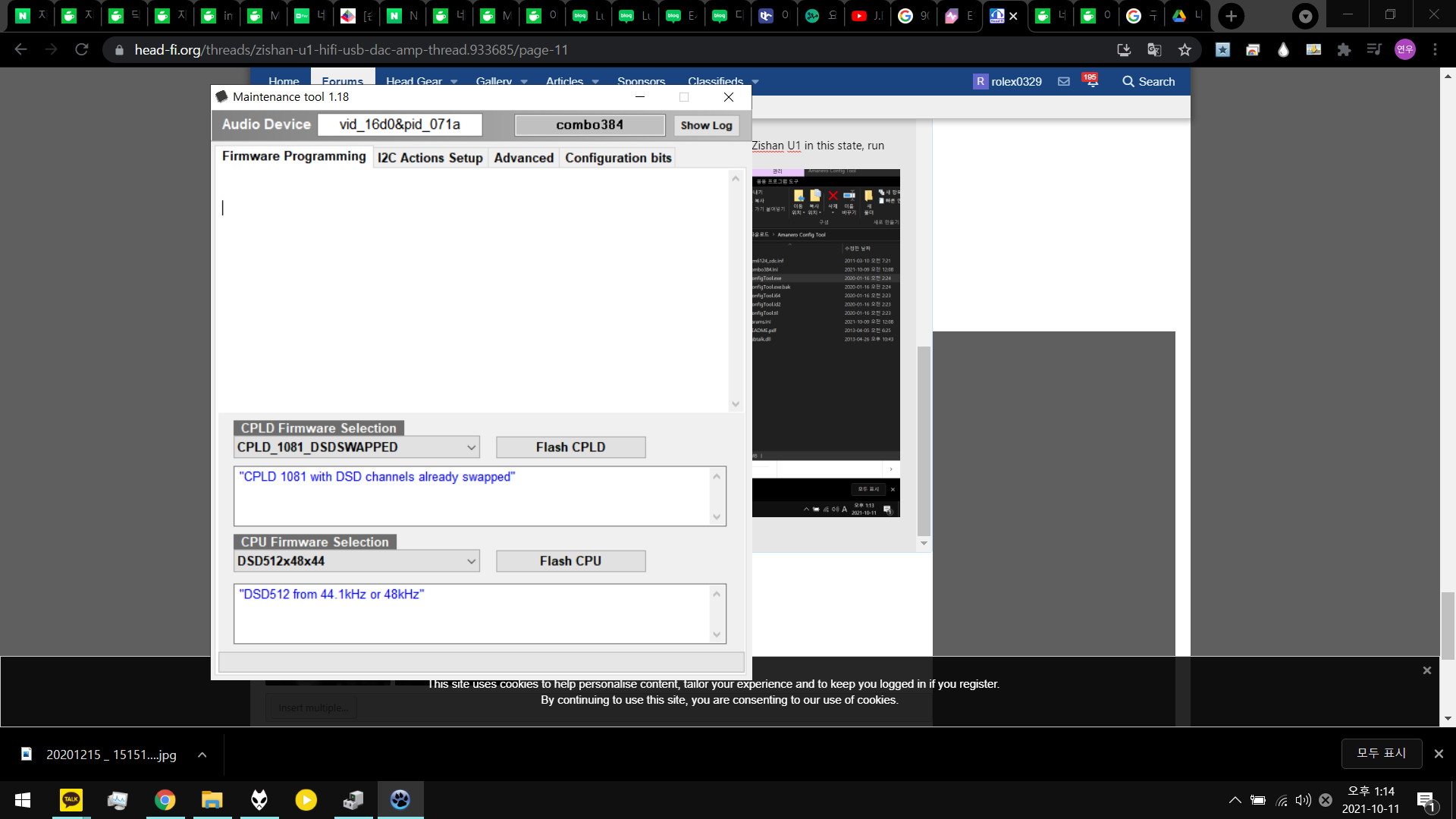Click the Flash CPU button

pos(570,561)
